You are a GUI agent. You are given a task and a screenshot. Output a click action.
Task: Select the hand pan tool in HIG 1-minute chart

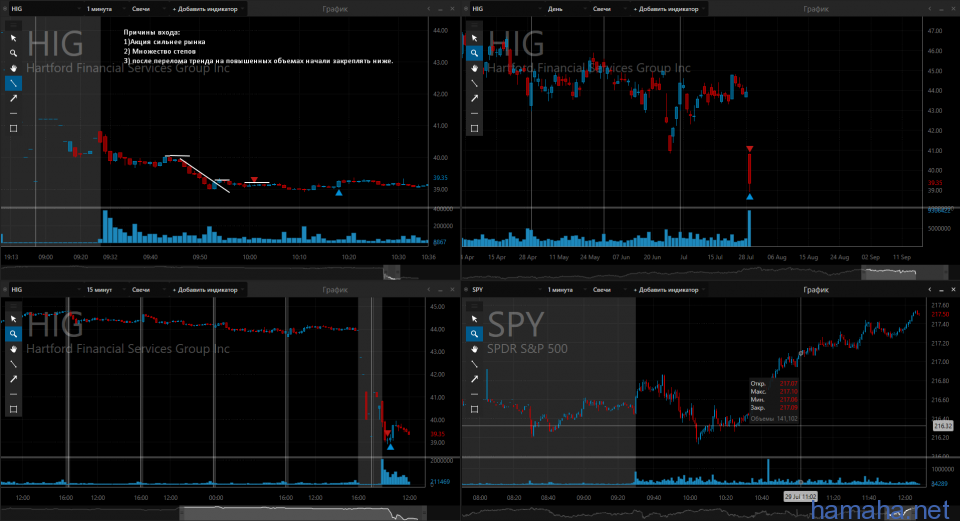13,68
